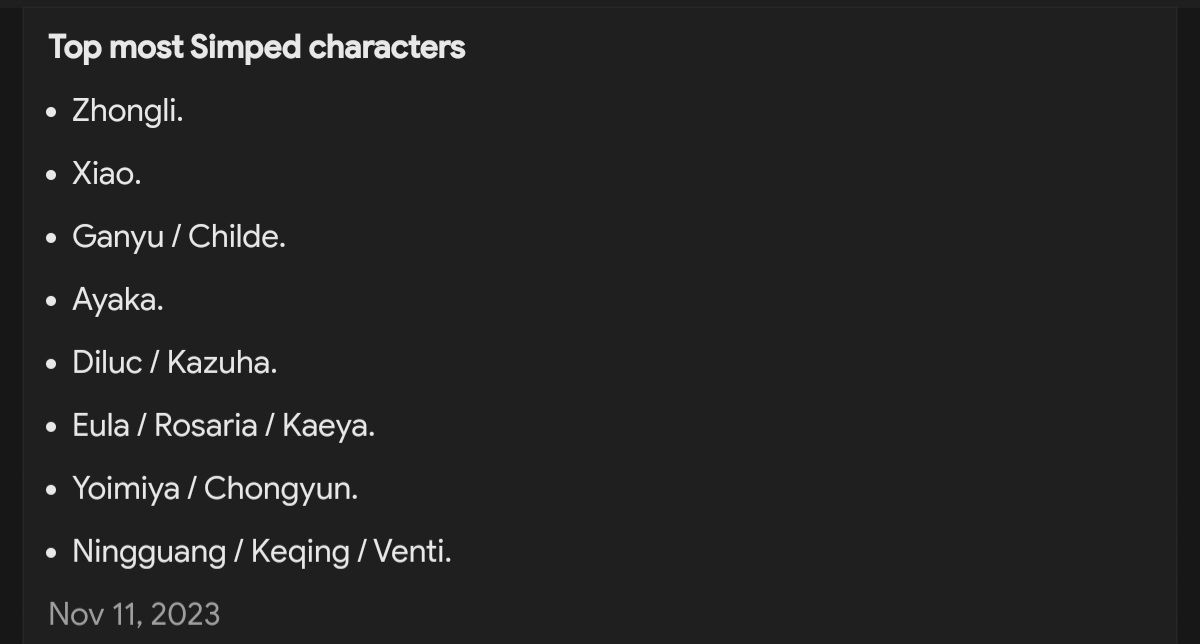Image resolution: width=1200 pixels, height=644 pixels.
Task: Click the bullet point beside Ayaka
Action: [52, 301]
